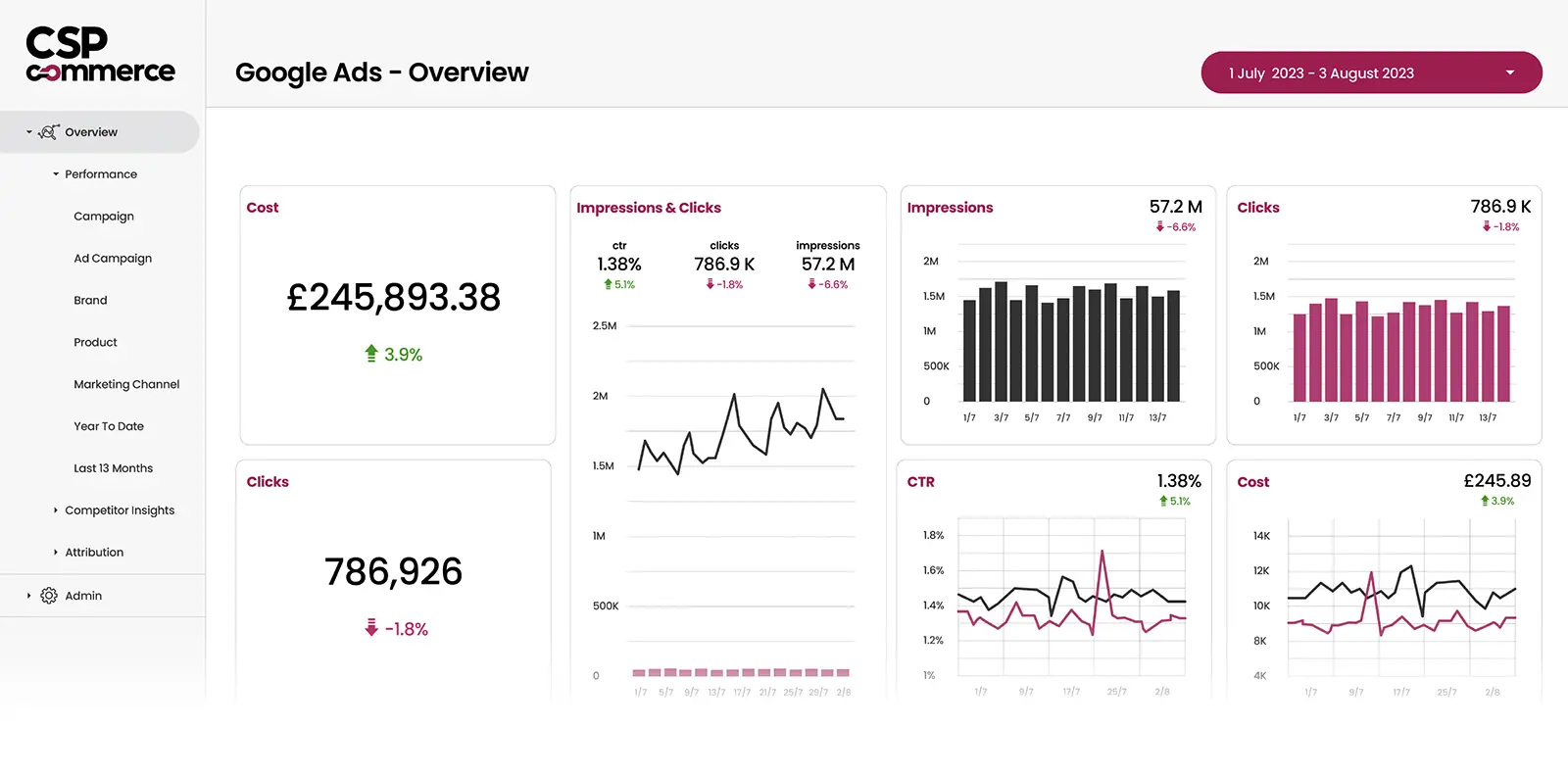Click the 1.38% total in CTR chart card
Image resolution: width=1568 pixels, height=776 pixels.
pyautogui.click(x=1179, y=481)
